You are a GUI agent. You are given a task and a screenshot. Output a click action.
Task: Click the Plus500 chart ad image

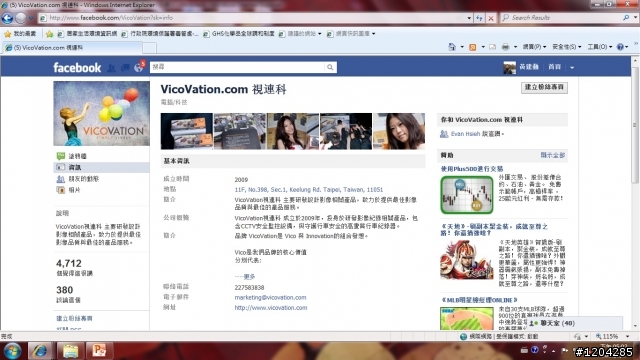467,195
